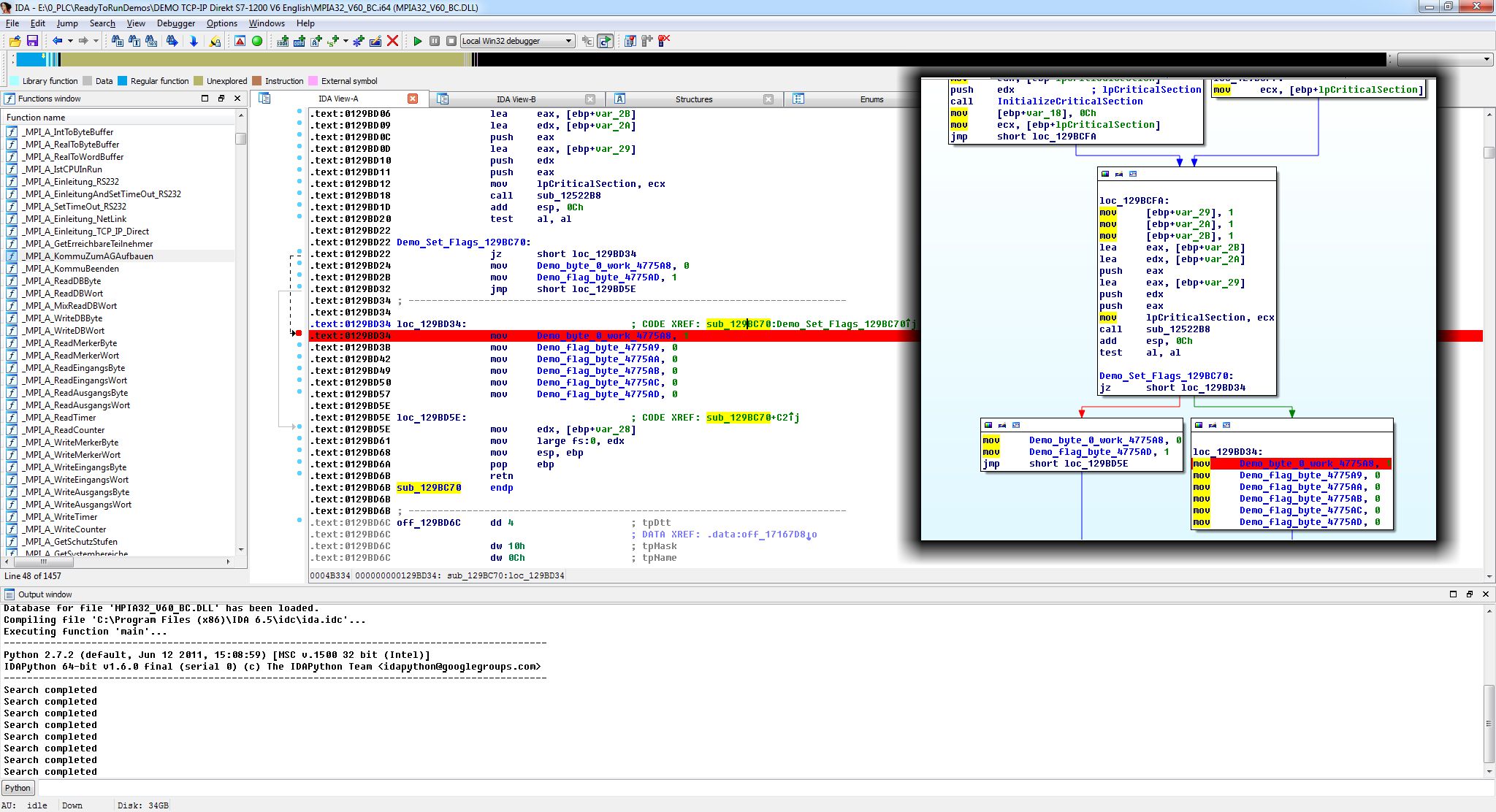Start the debugger with green play button
Image resolution: width=1496 pixels, height=812 pixels.
pos(417,41)
